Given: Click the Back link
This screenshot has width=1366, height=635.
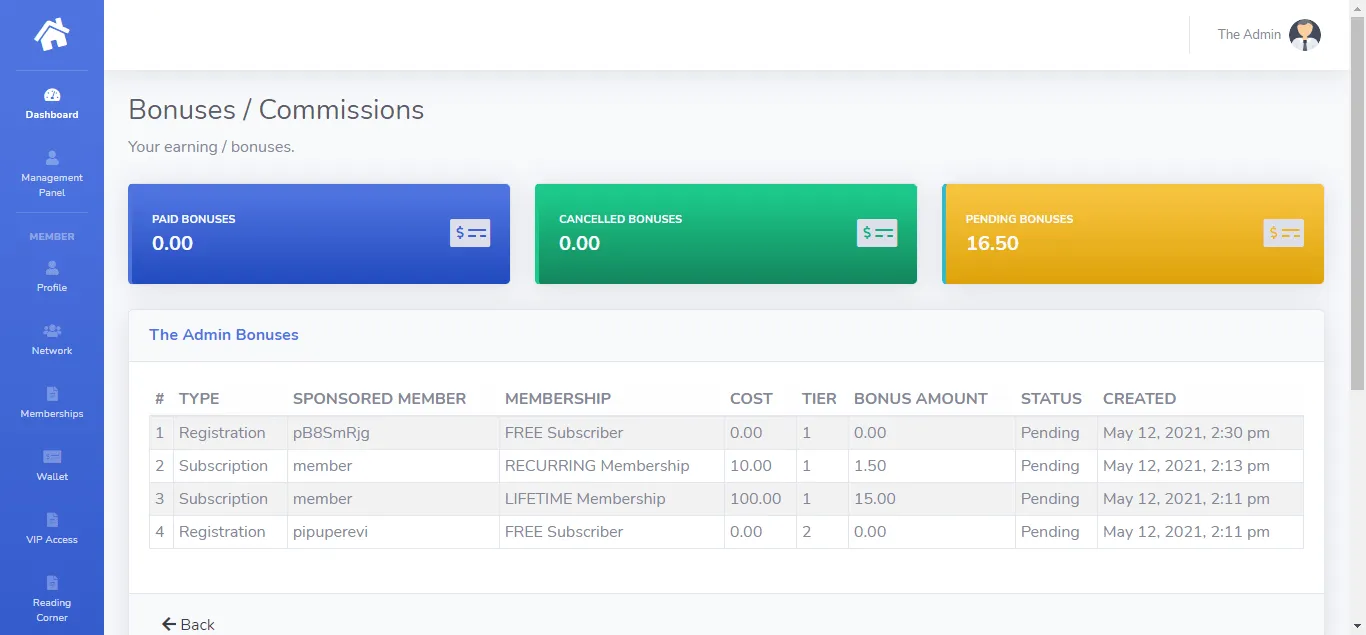Looking at the screenshot, I should [188, 624].
